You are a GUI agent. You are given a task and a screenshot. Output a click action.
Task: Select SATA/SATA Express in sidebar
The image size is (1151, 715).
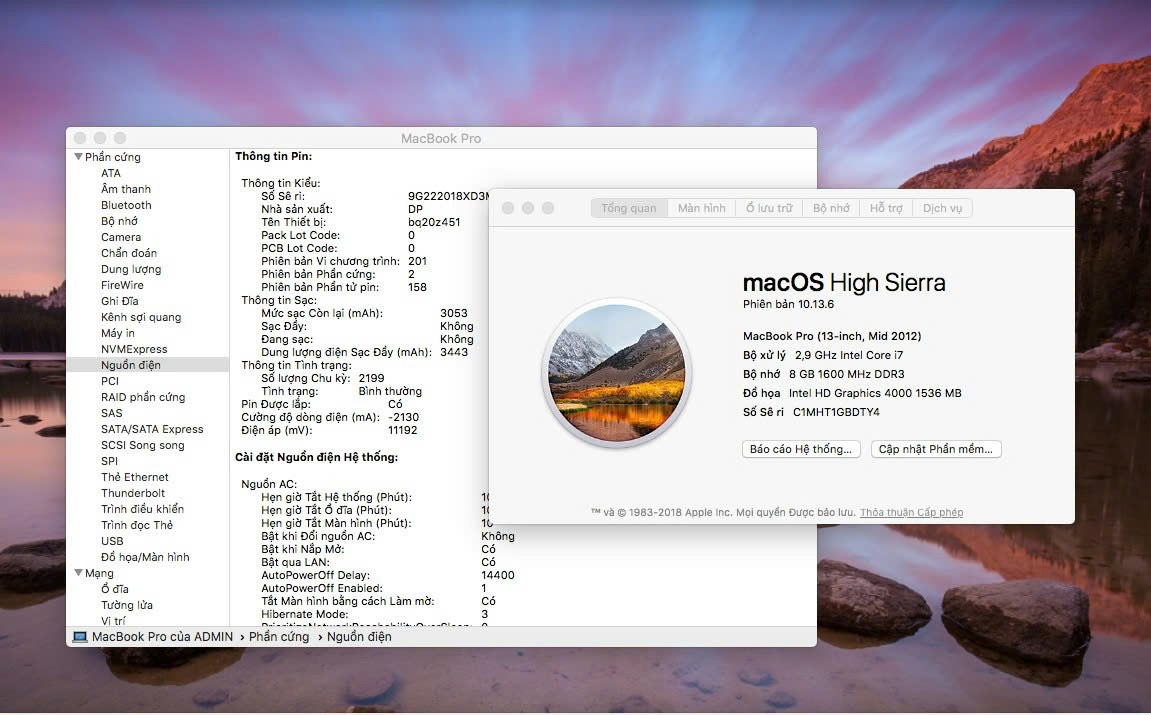152,429
